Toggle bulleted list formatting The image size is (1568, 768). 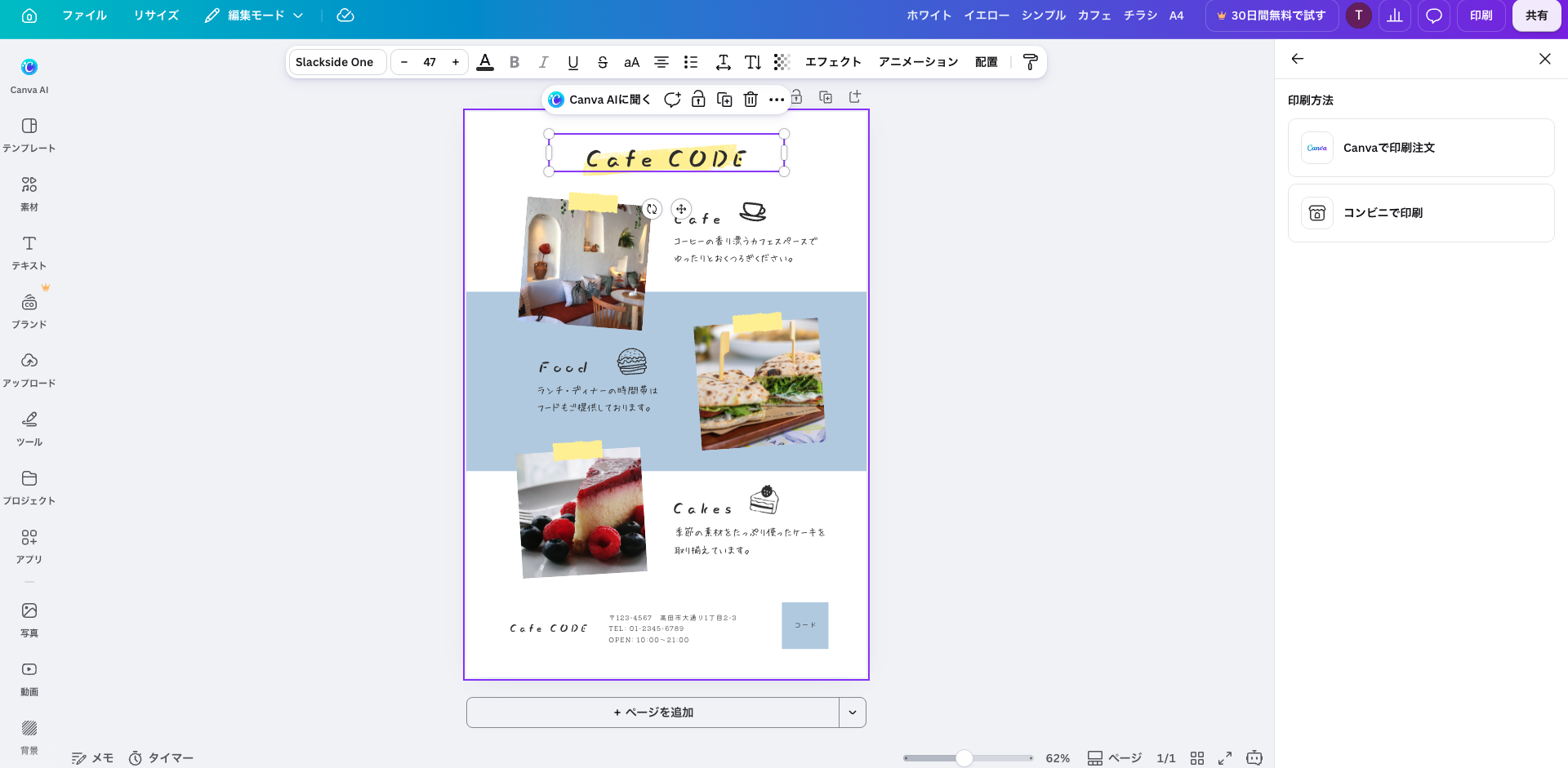point(691,62)
